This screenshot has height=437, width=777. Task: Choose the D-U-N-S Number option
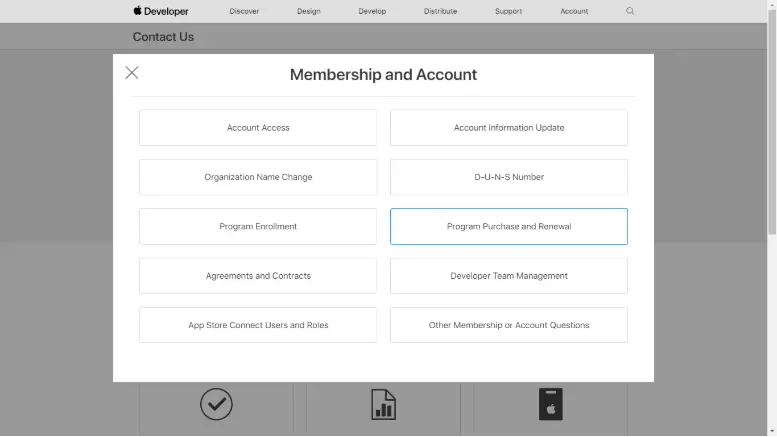509,177
